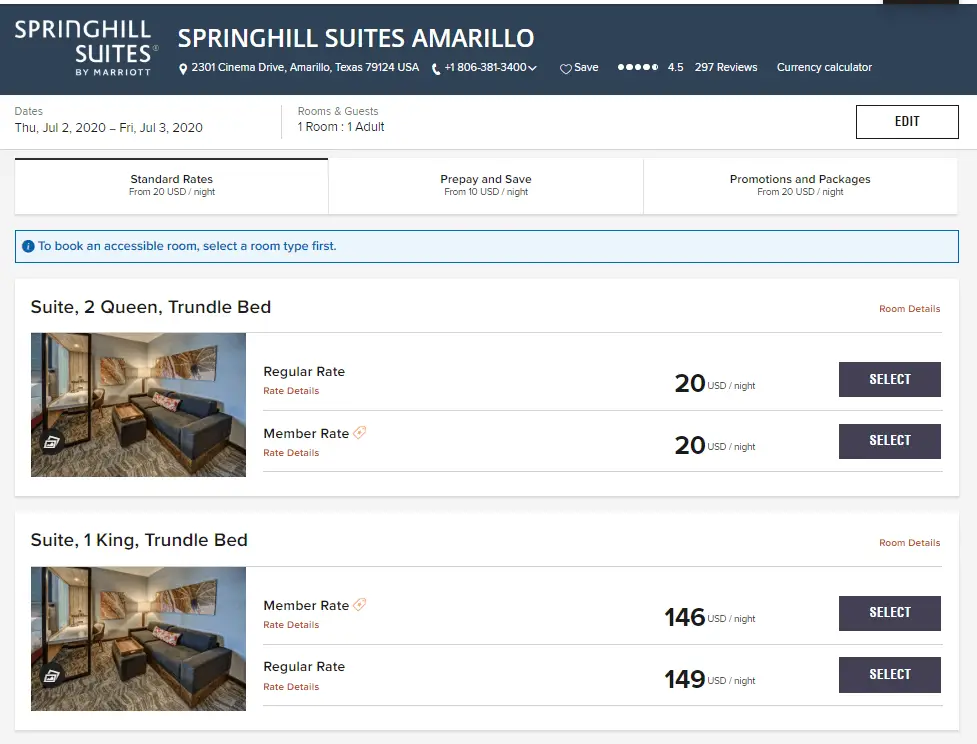Screen dimensions: 977x744
Task: Click the SpringHill Suites by Marriott logo
Action: 84,47
